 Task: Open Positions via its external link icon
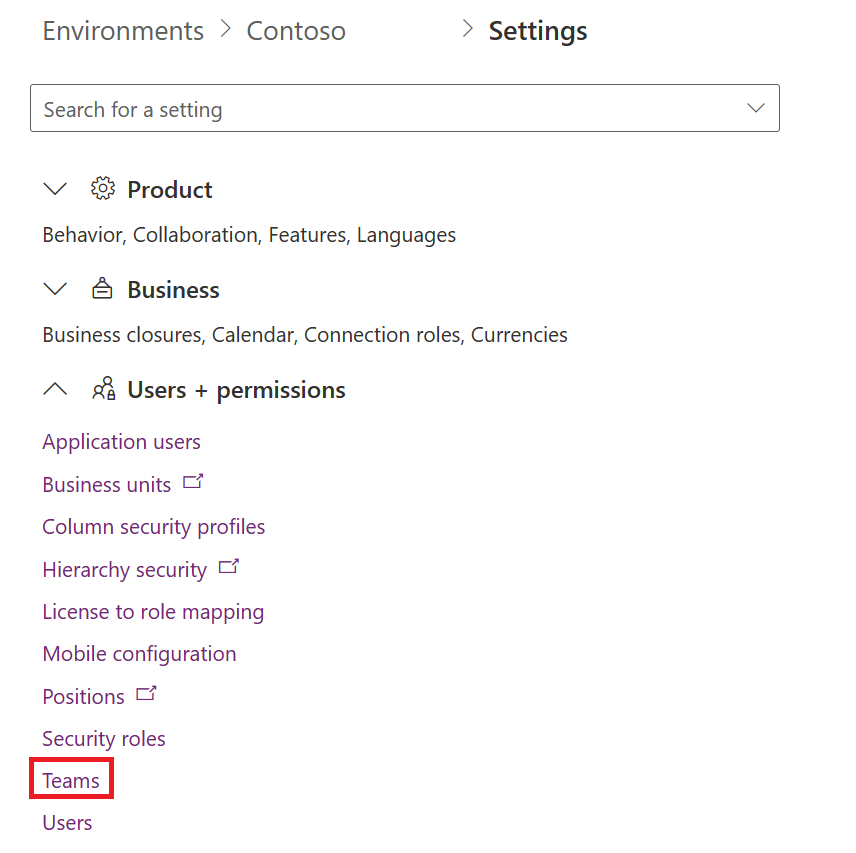click(143, 692)
